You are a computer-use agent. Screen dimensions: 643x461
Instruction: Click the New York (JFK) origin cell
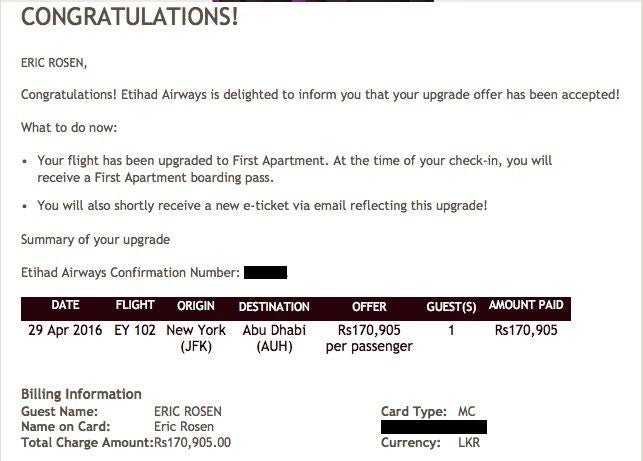[x=196, y=338]
